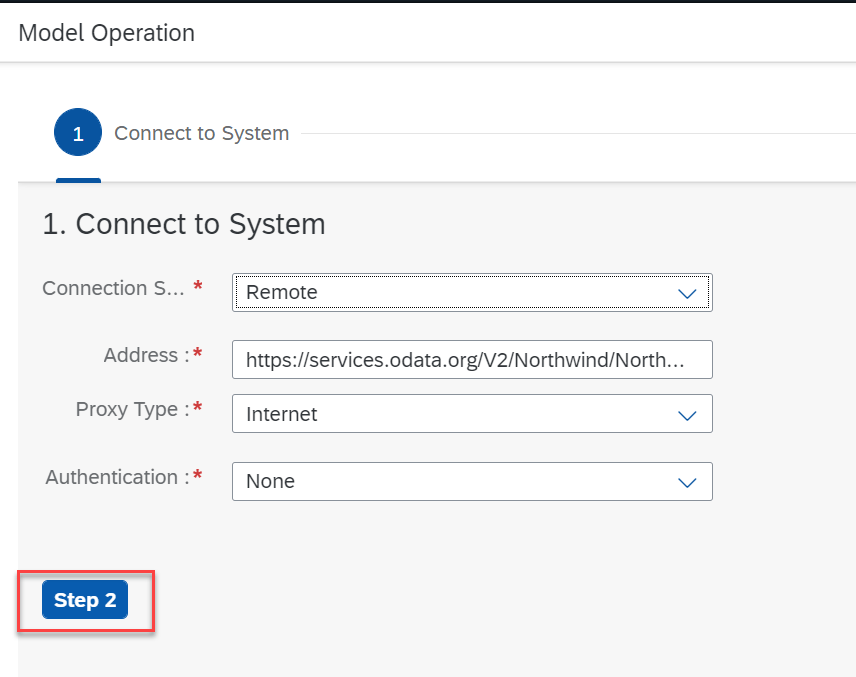Click the step 1 circle in the wizard

[78, 133]
